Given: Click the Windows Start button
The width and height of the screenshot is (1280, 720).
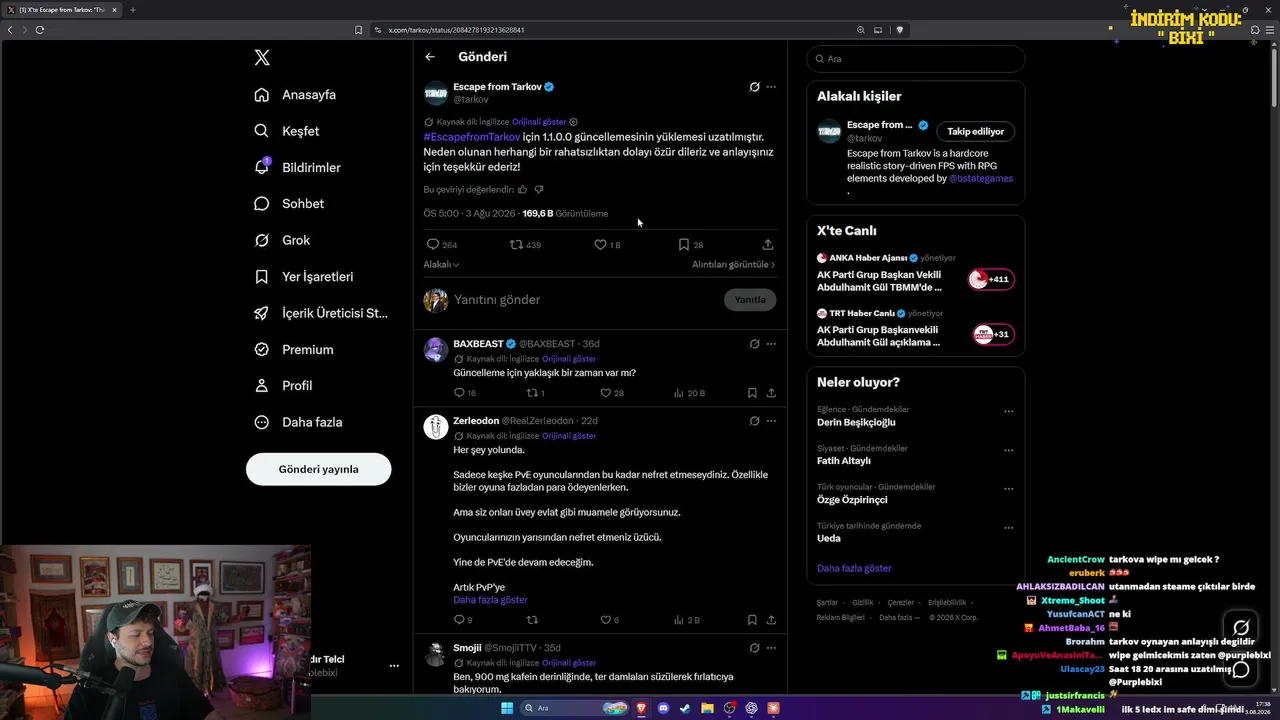Looking at the screenshot, I should pyautogui.click(x=507, y=708).
